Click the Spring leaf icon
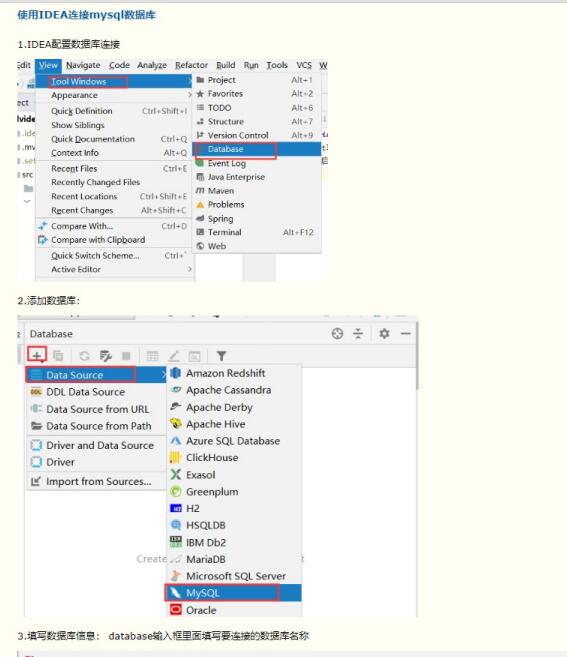Screen dimensions: 567x657 [200, 218]
